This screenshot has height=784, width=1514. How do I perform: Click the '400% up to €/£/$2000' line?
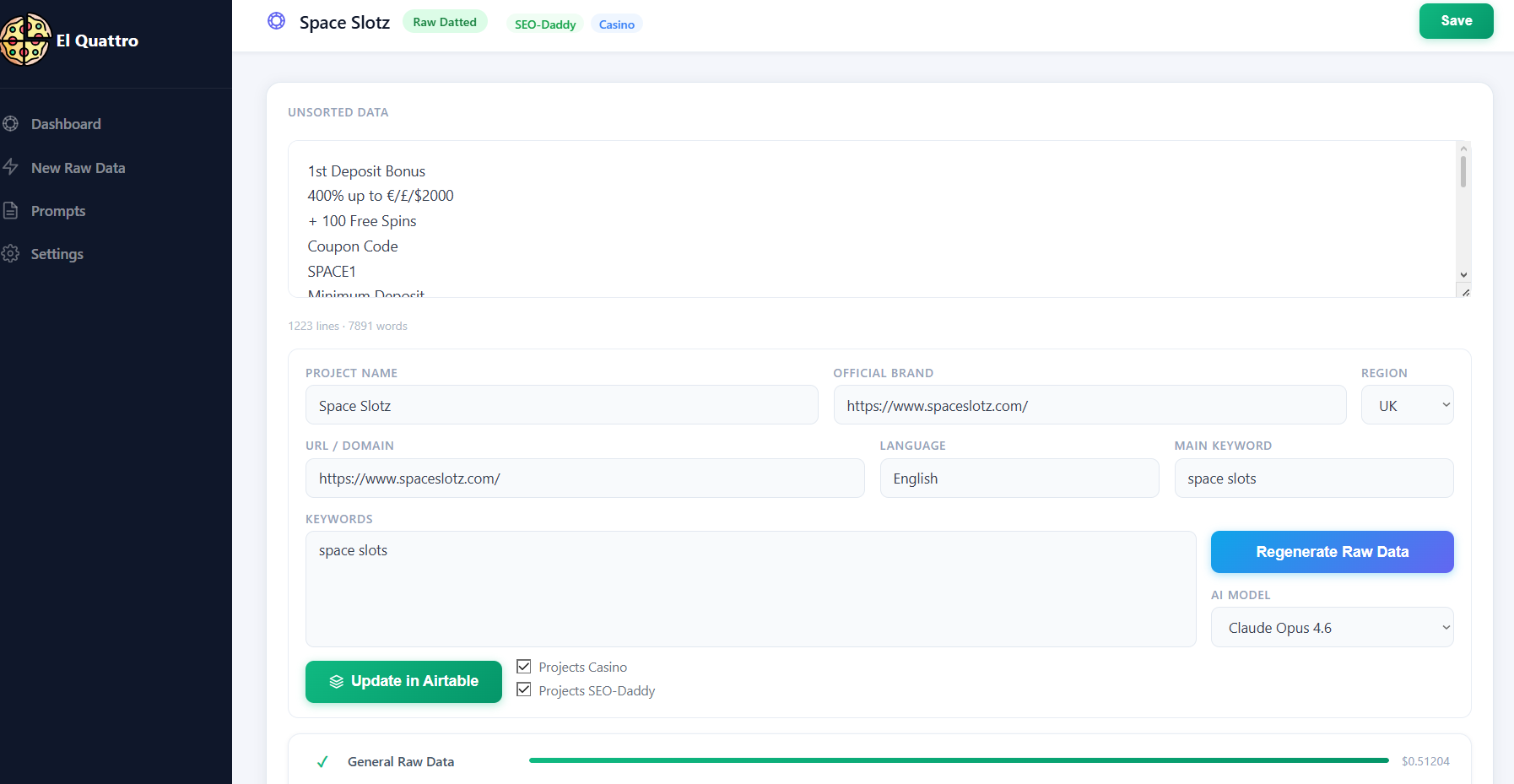coord(381,196)
